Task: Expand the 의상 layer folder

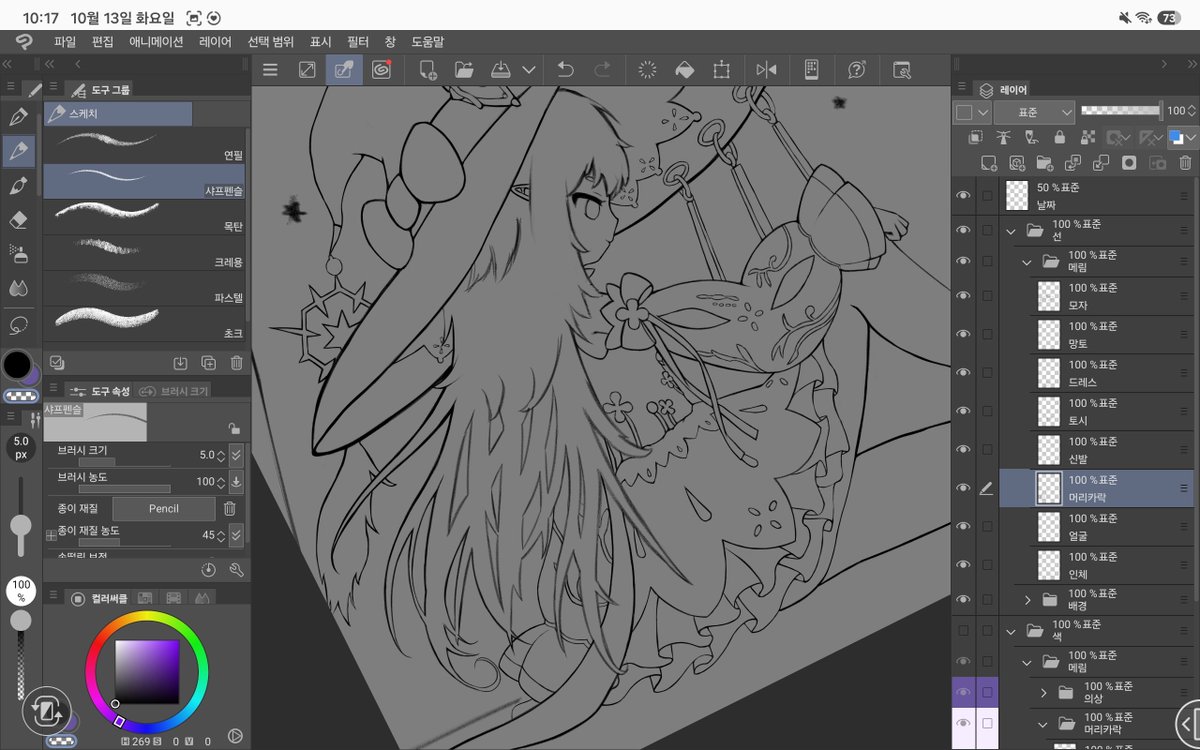Action: coord(1043,692)
